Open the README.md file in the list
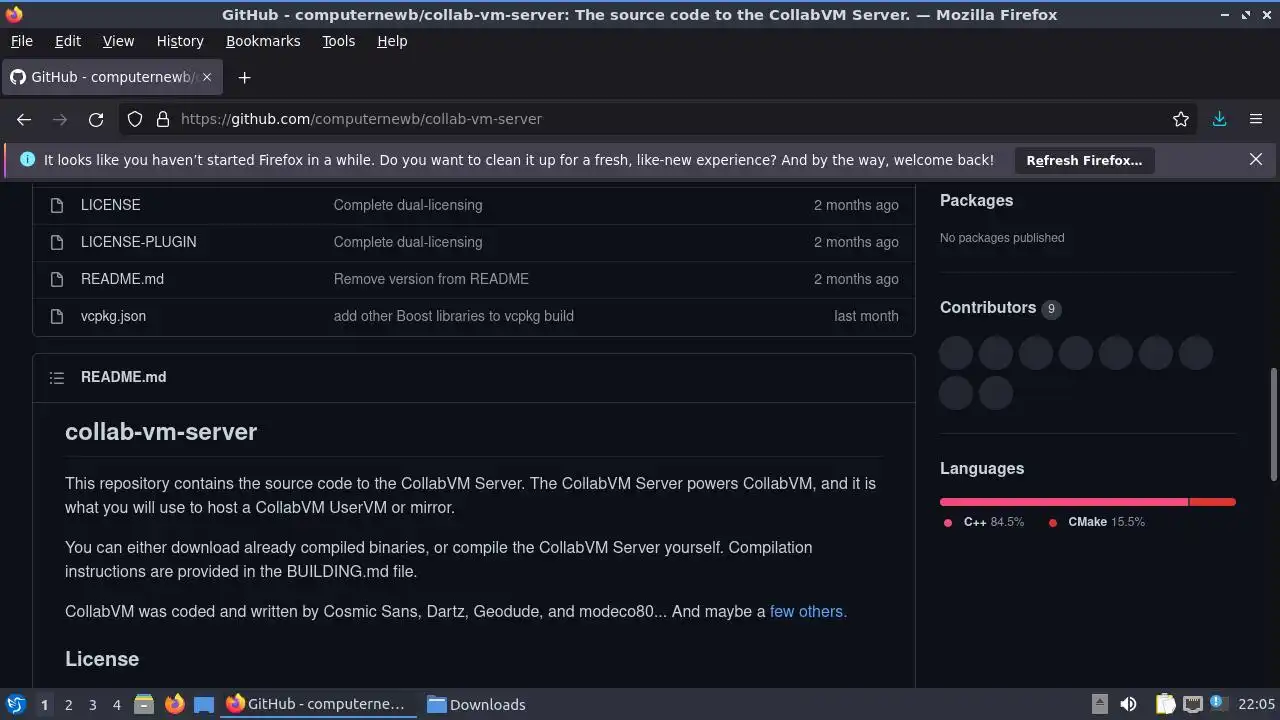The width and height of the screenshot is (1280, 720). point(122,279)
